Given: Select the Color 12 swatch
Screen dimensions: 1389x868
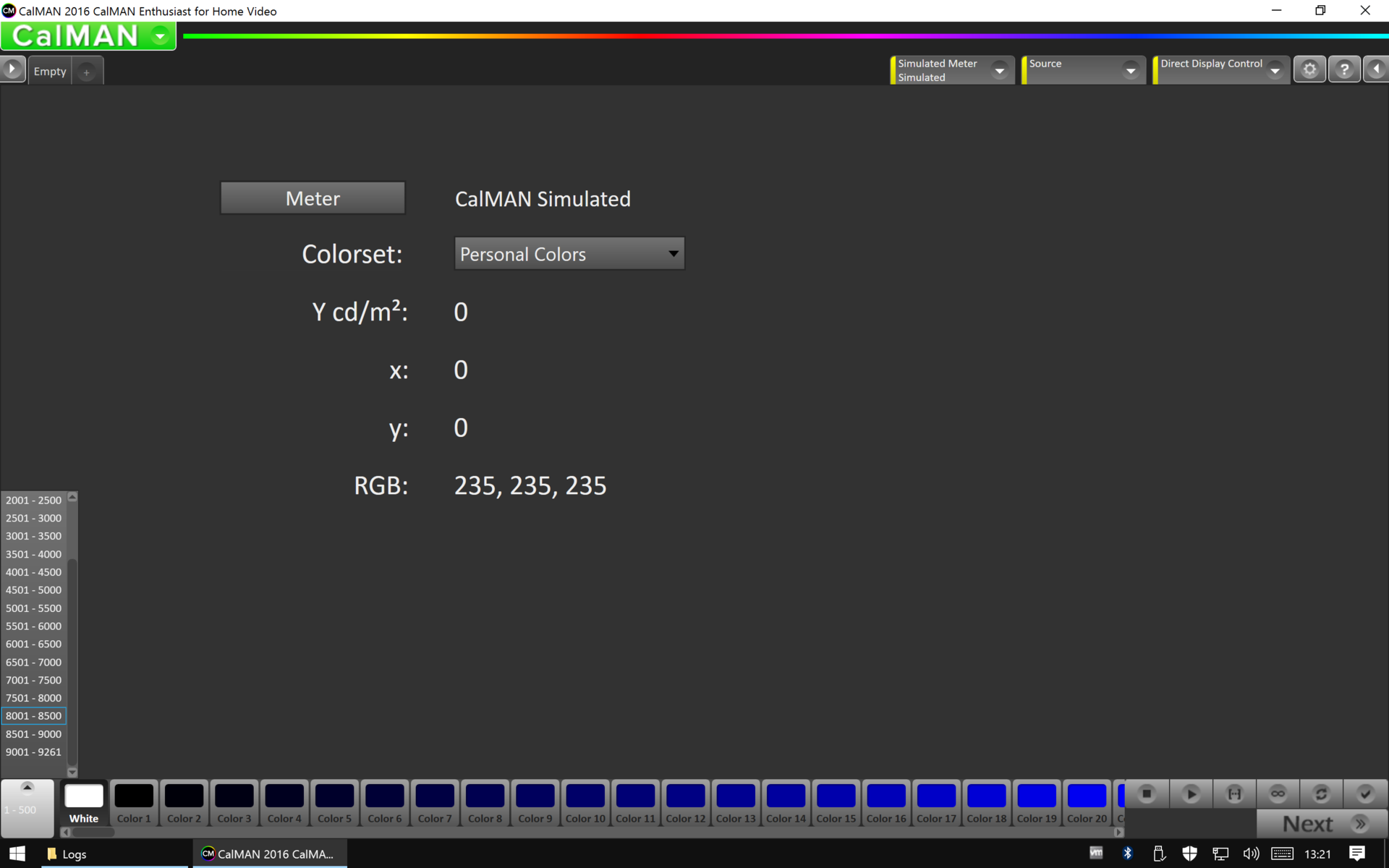Looking at the screenshot, I should 686,804.
